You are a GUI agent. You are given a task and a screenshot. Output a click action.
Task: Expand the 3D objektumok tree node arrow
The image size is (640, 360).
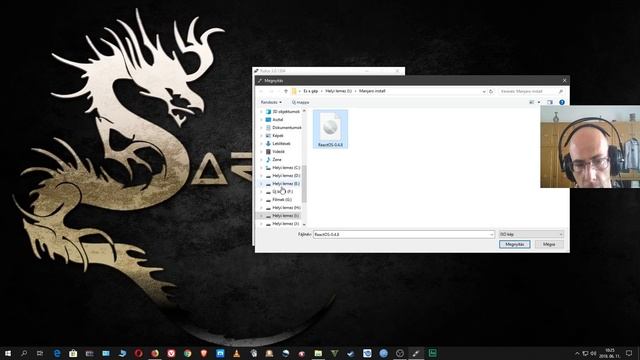262,111
